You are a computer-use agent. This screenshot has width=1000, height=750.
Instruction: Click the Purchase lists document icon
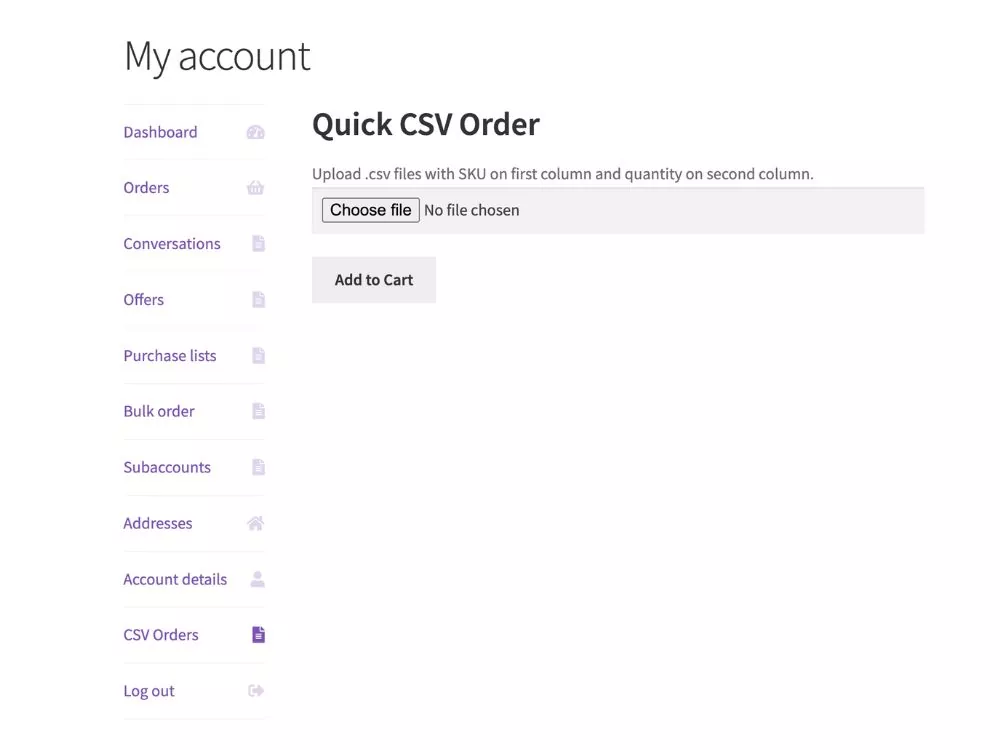click(x=258, y=355)
